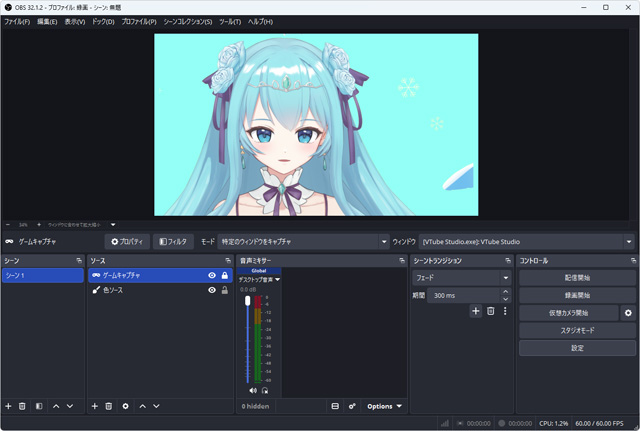
Task: Move scene down arrow
Action: 70,406
